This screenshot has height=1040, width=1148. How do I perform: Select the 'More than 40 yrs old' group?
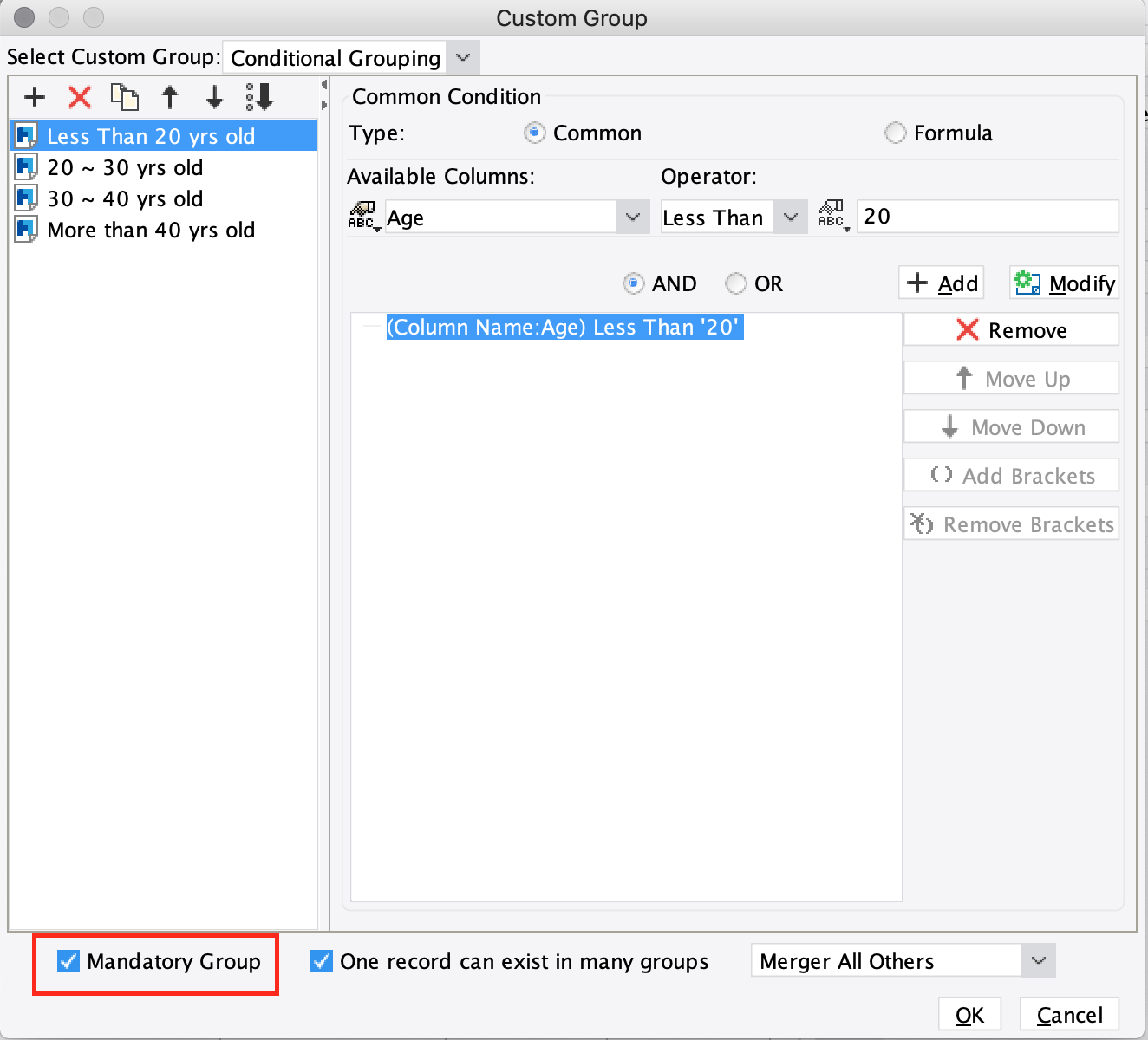tap(152, 230)
